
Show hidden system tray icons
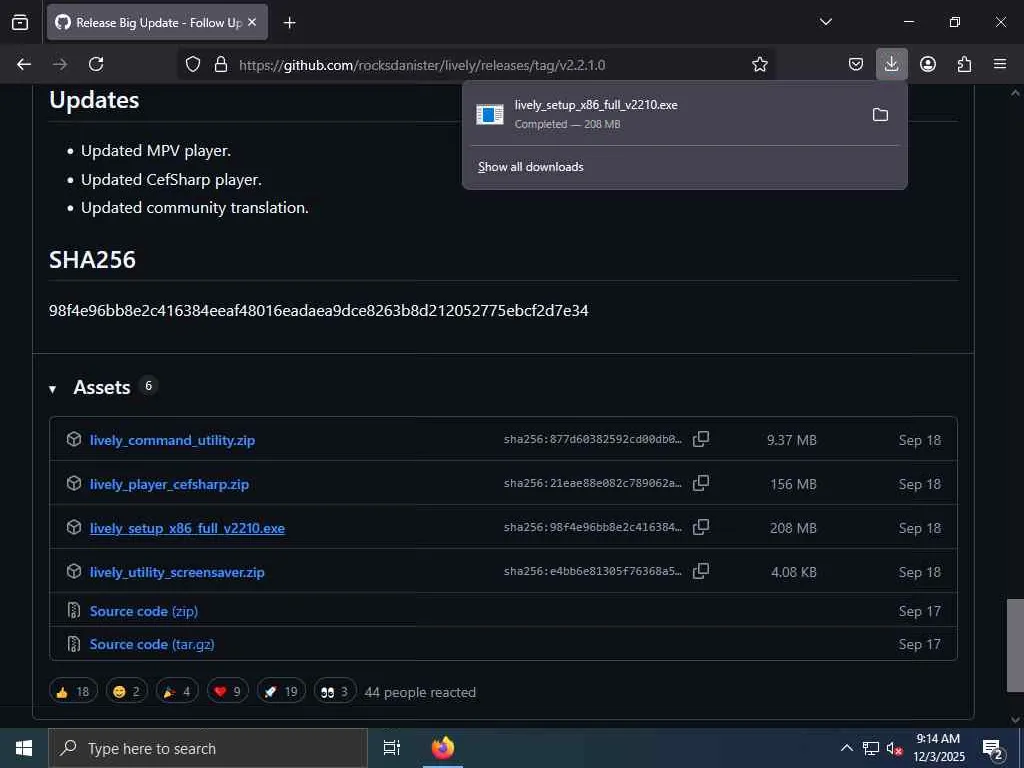pos(846,748)
